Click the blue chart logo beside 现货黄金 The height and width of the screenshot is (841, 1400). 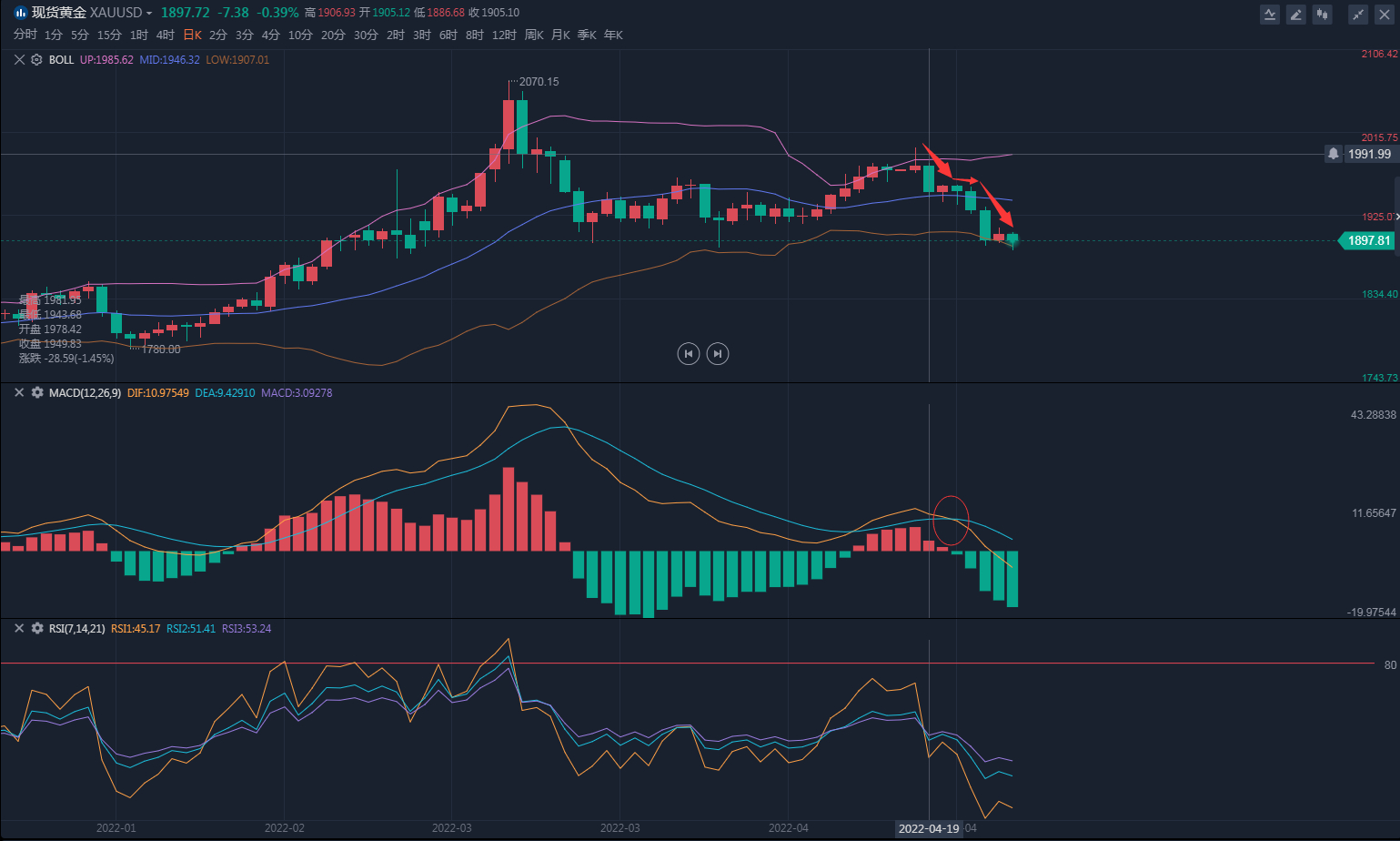pos(20,13)
